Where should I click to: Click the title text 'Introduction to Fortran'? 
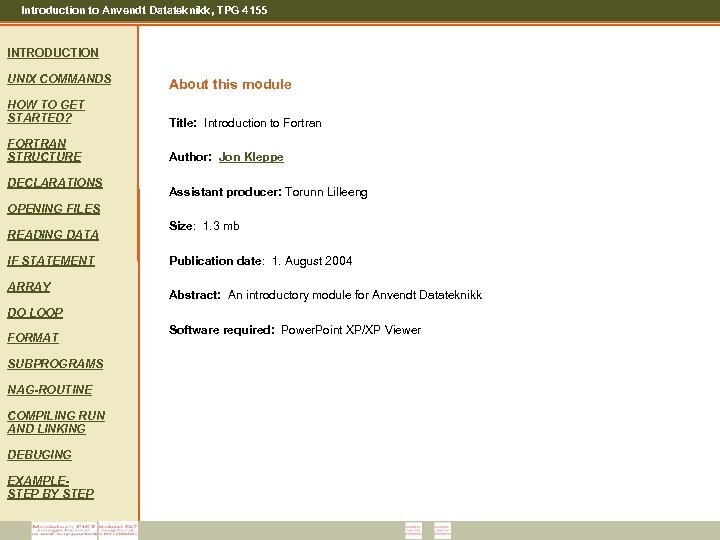[x=263, y=123]
